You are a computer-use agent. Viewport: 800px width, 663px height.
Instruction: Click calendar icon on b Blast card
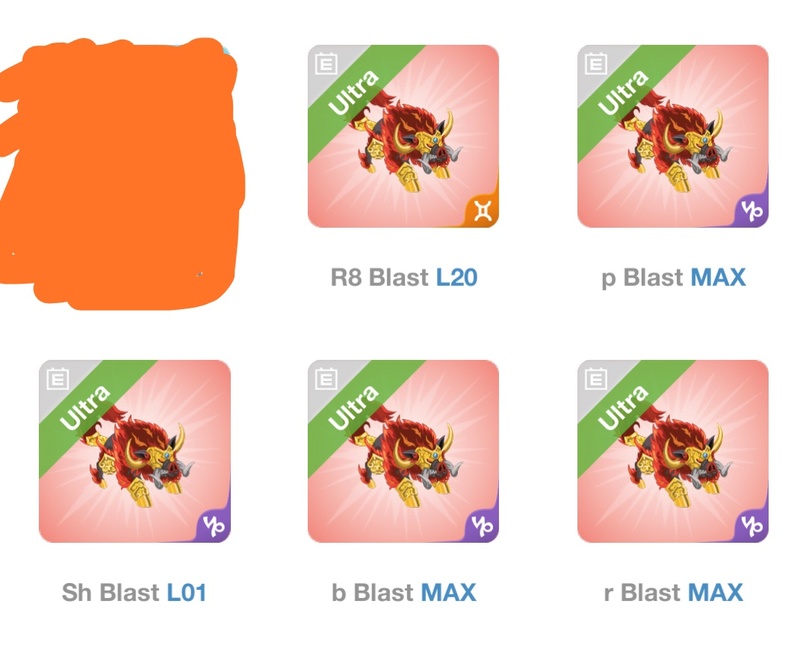click(x=326, y=379)
